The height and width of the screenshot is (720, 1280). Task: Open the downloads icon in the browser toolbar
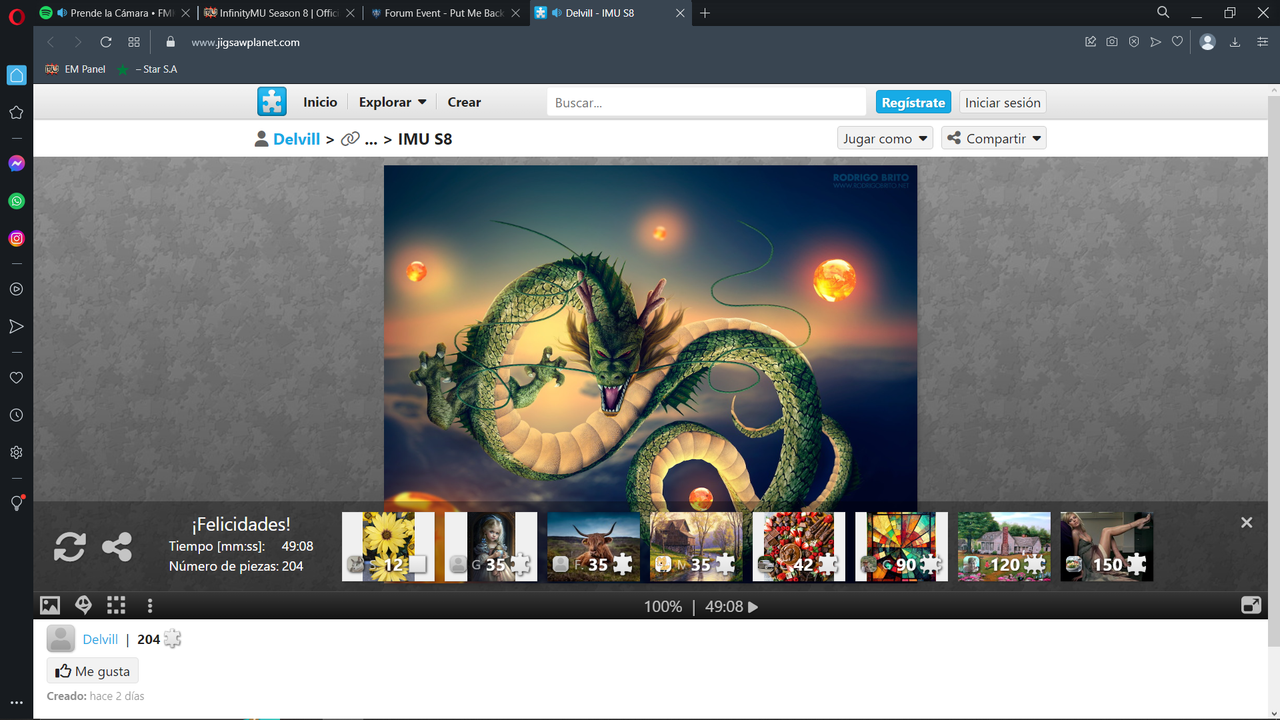tap(1235, 42)
